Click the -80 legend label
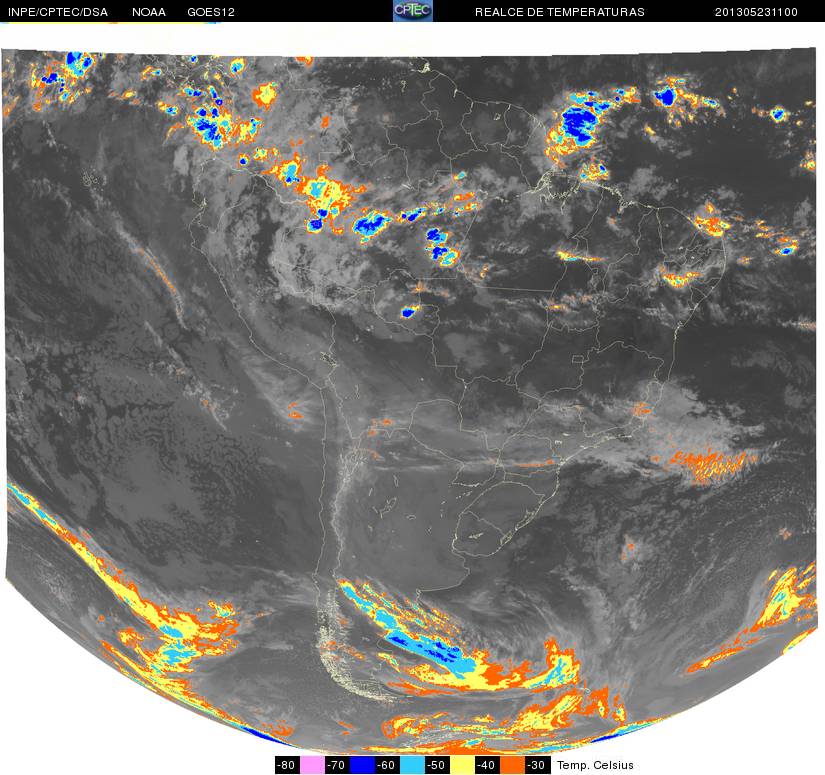The height and width of the screenshot is (775, 825). tap(287, 765)
